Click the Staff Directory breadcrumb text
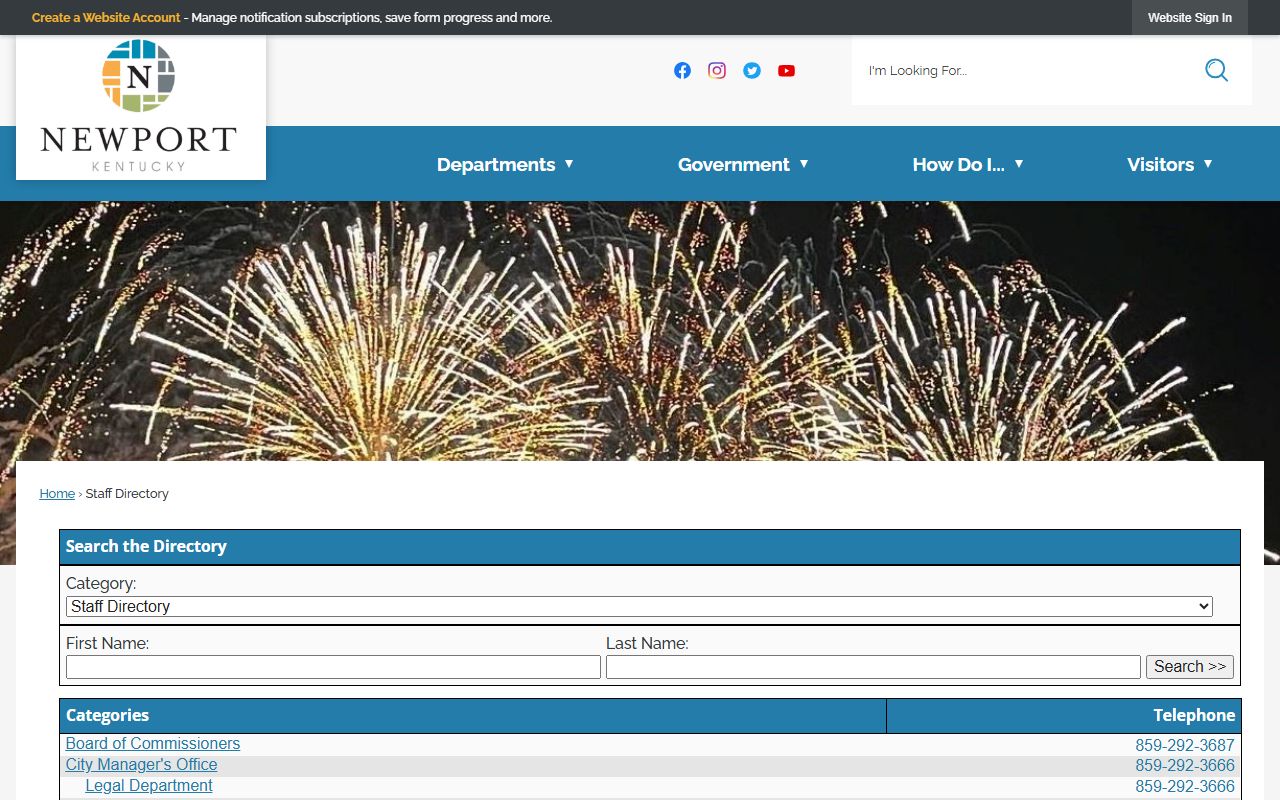 pos(127,494)
